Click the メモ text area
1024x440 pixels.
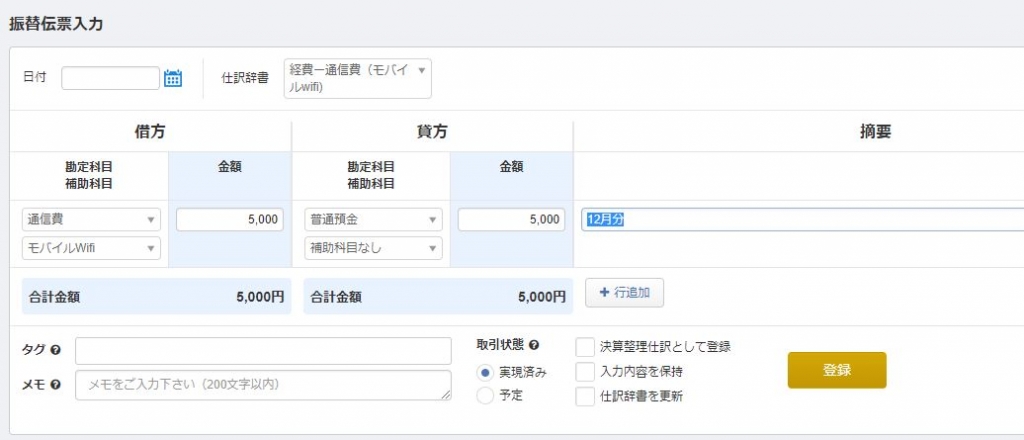263,385
